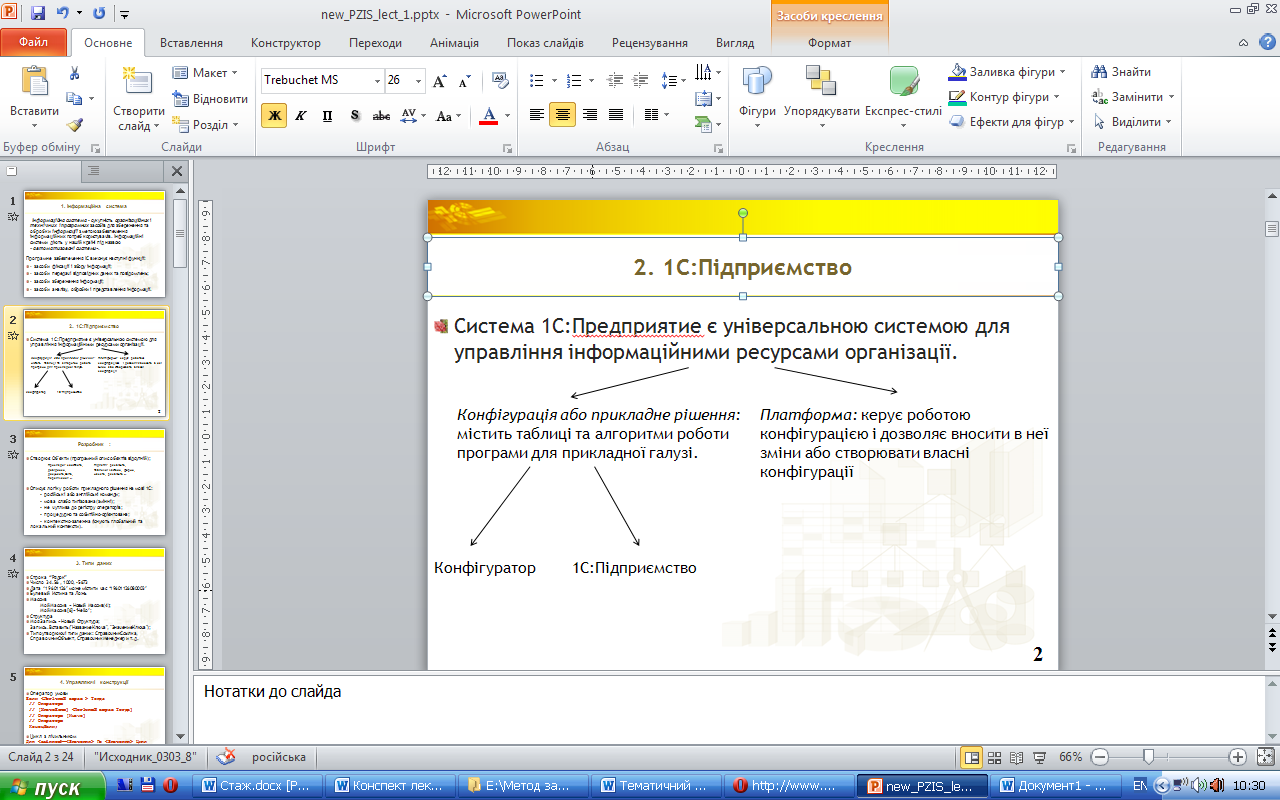Toggle Underline П formatting
Screen dimensions: 1280x800
coord(328,115)
